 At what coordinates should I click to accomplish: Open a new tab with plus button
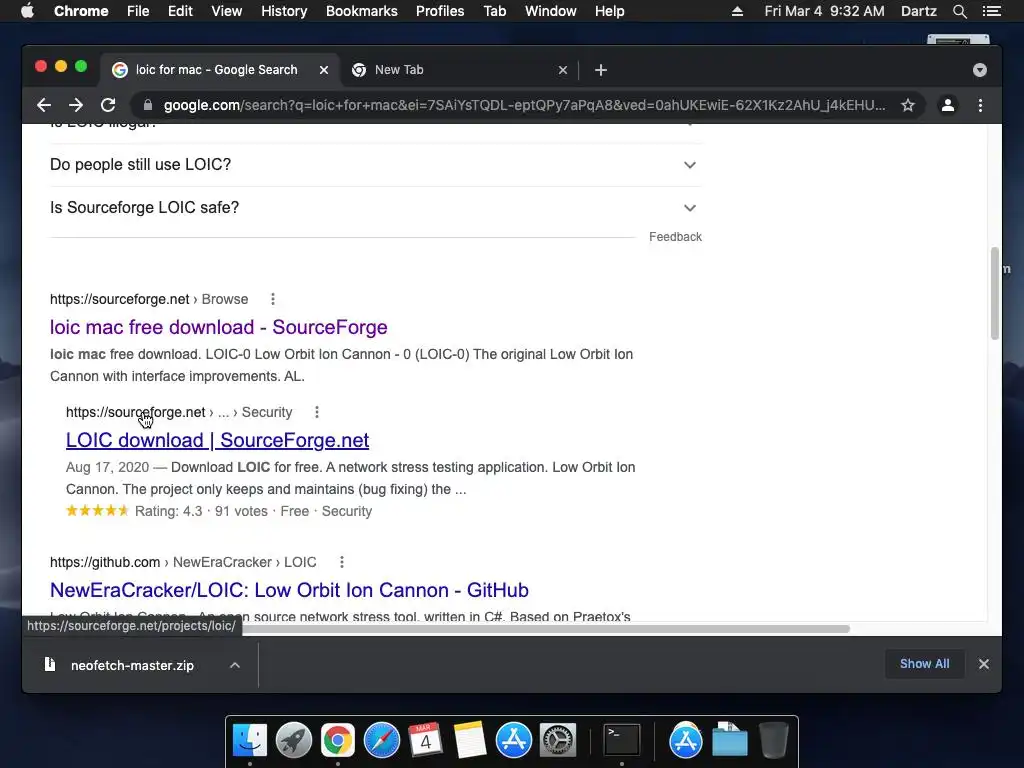(x=601, y=70)
